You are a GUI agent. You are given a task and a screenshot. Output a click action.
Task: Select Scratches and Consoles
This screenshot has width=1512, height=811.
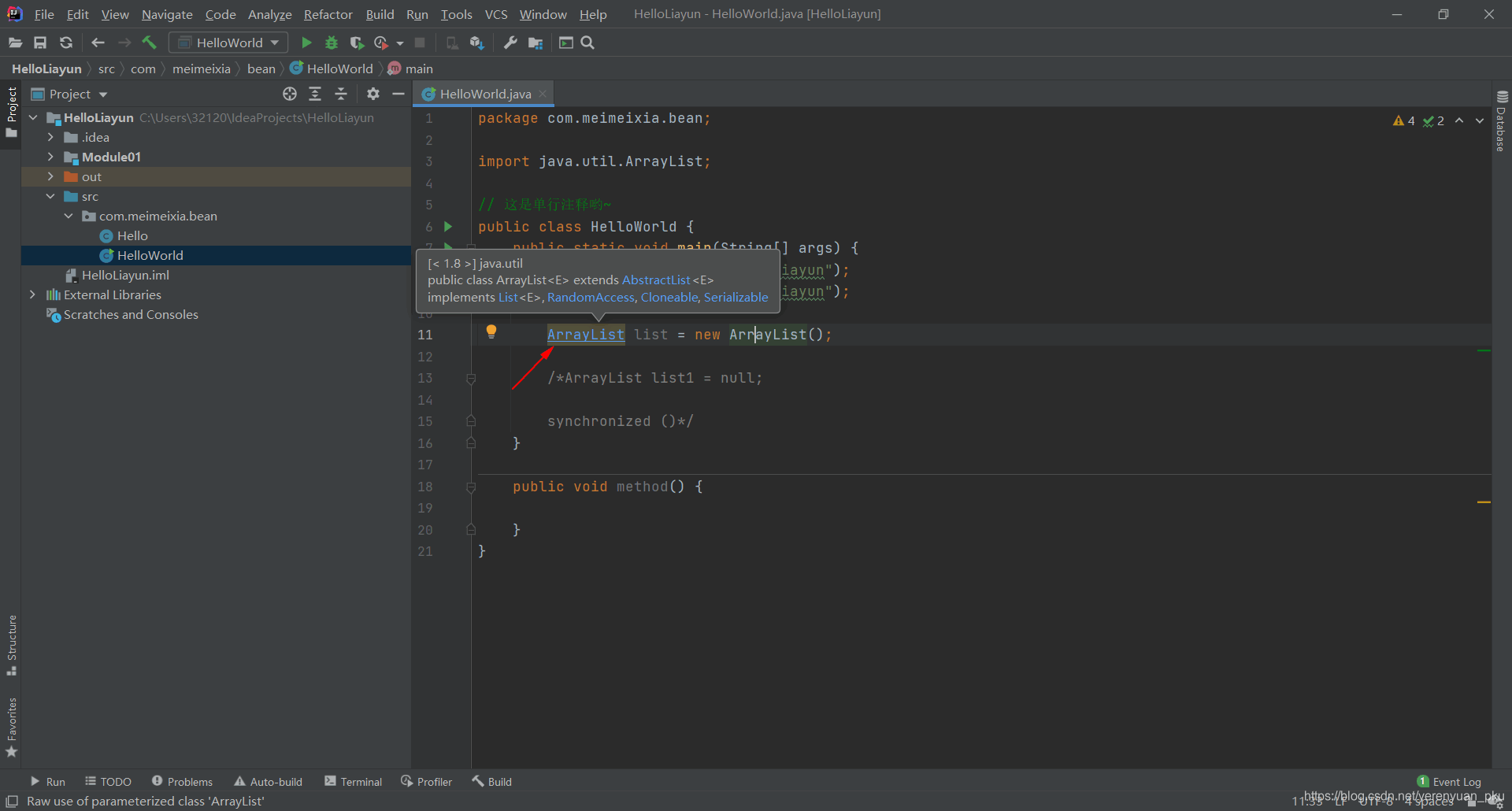coord(123,314)
